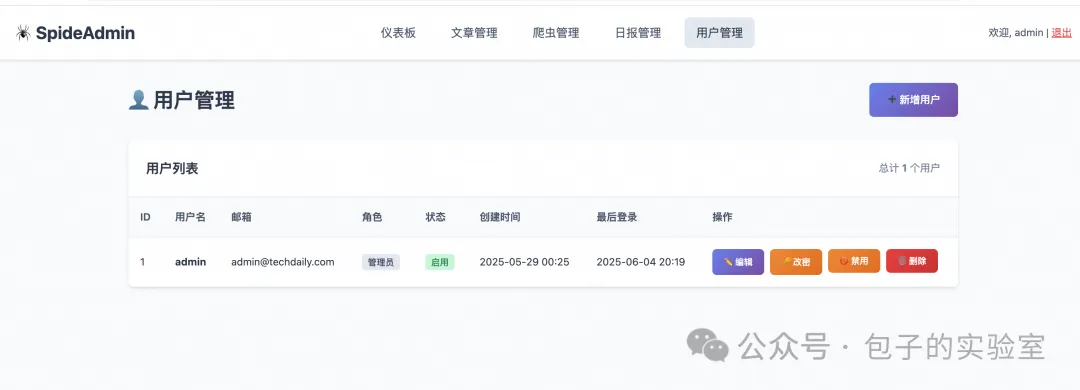Click the admin@techdaily.com email cell

282,262
